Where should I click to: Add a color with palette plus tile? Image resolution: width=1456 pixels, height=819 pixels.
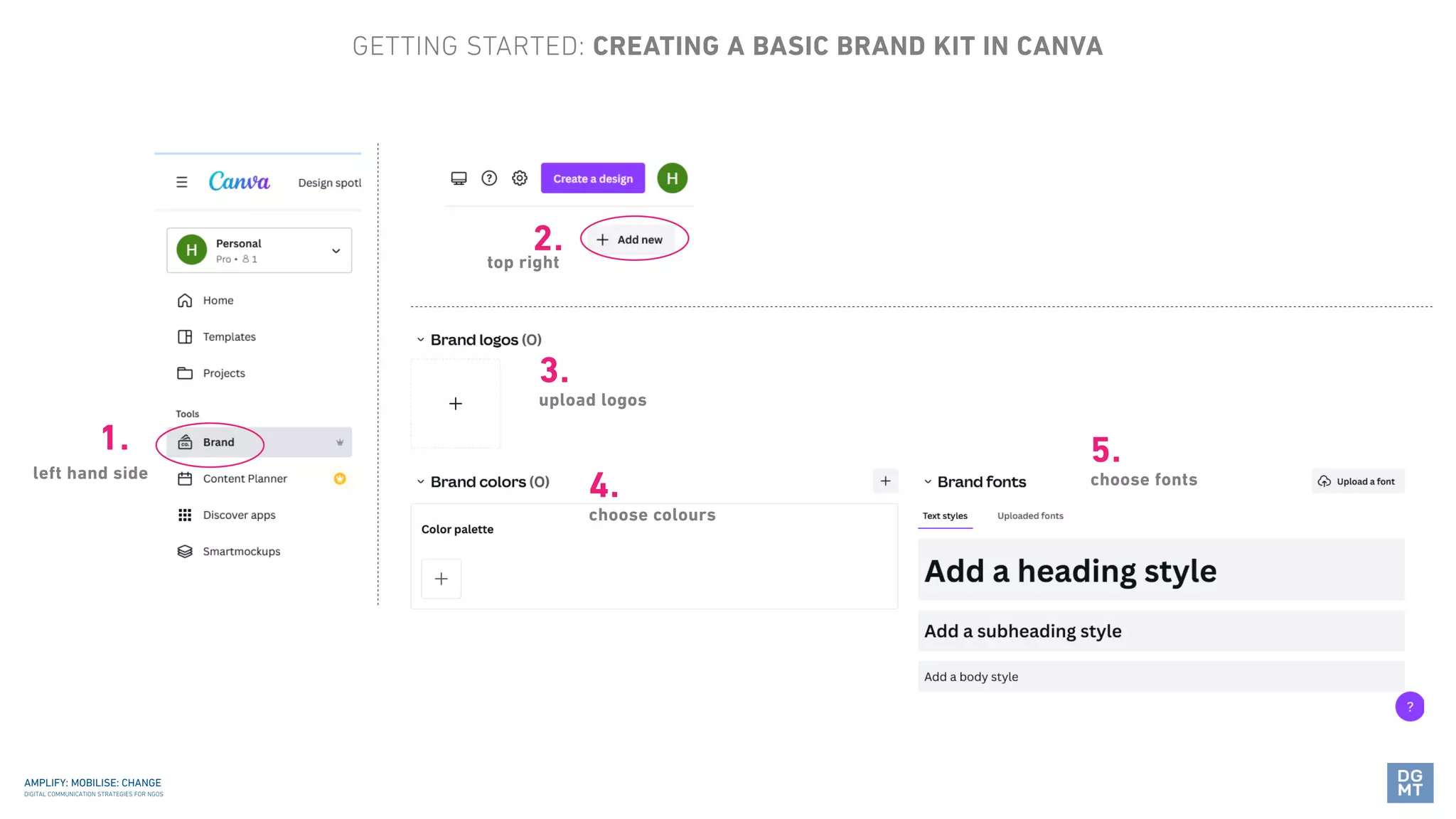441,579
